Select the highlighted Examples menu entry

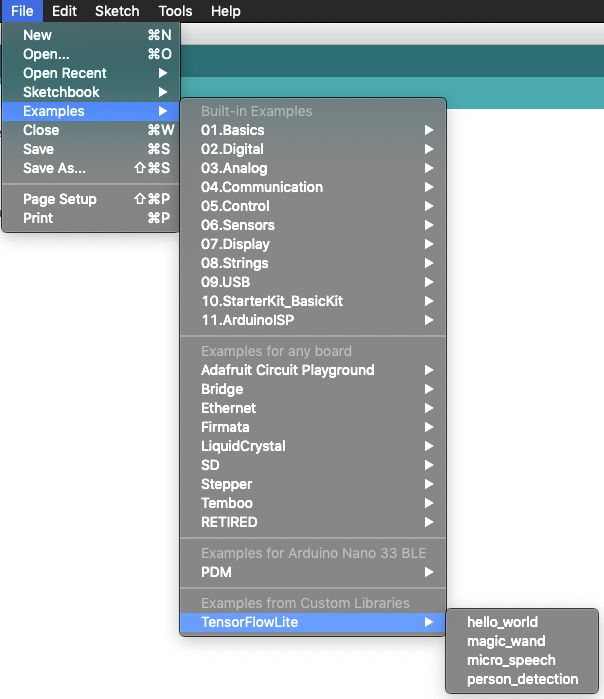[x=90, y=111]
